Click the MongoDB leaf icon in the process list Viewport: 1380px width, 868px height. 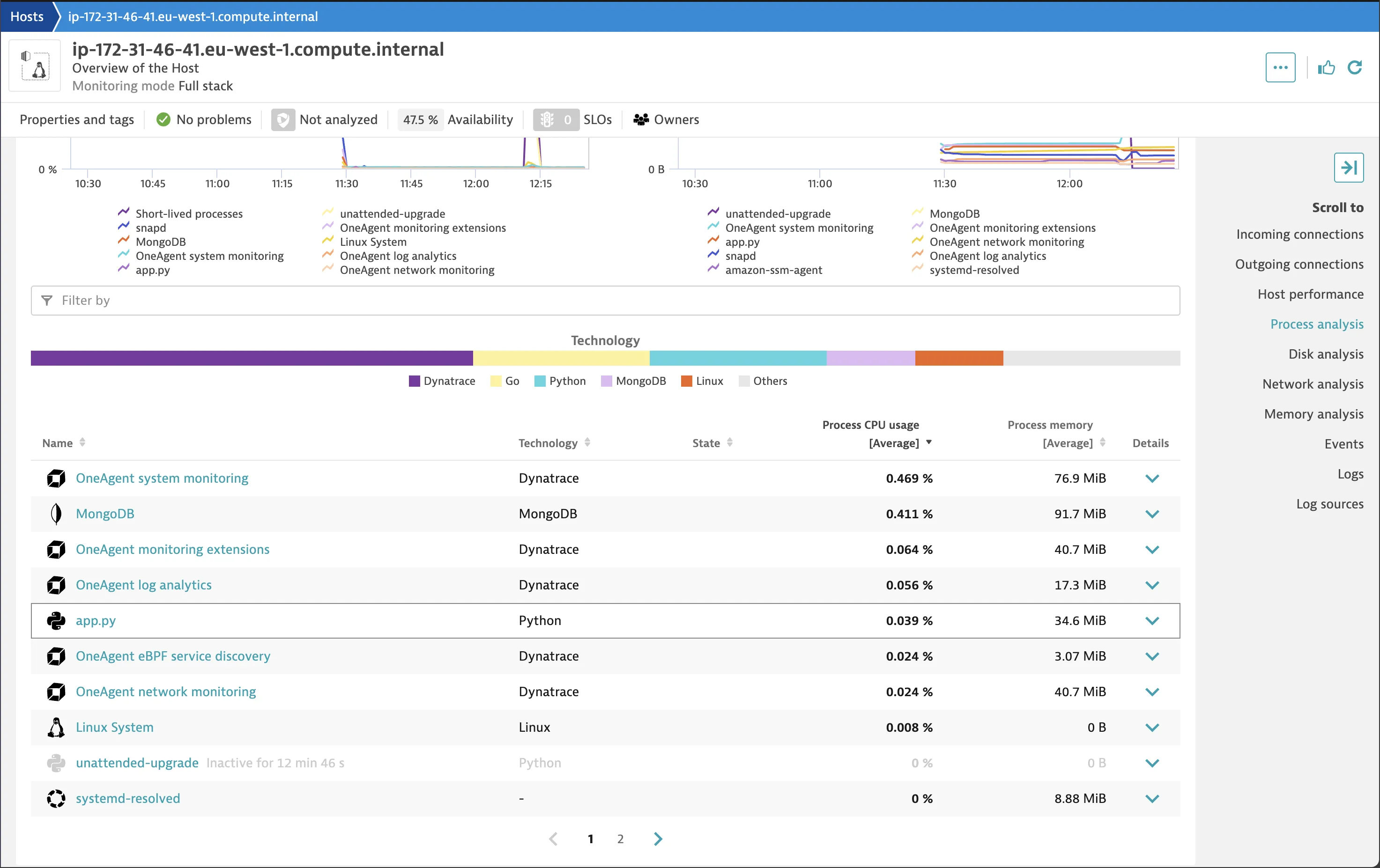pyautogui.click(x=56, y=514)
